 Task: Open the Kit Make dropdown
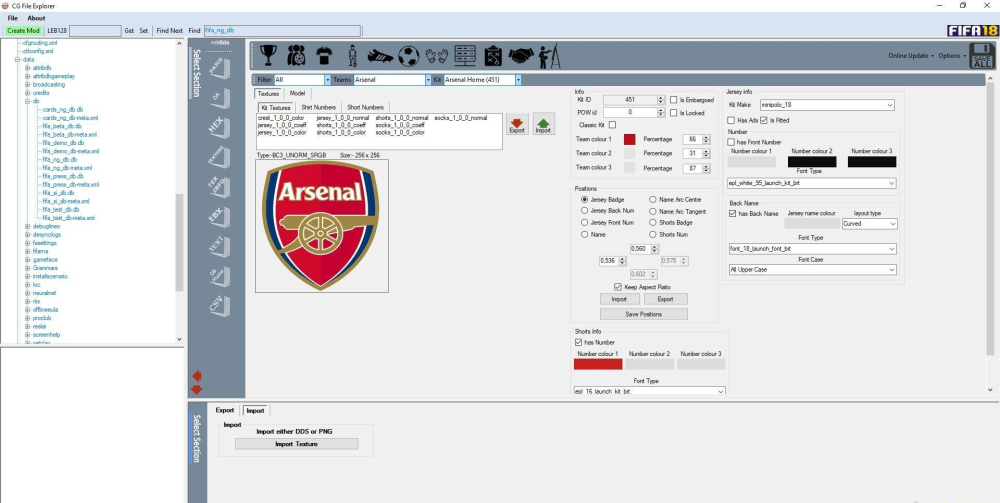point(827,105)
